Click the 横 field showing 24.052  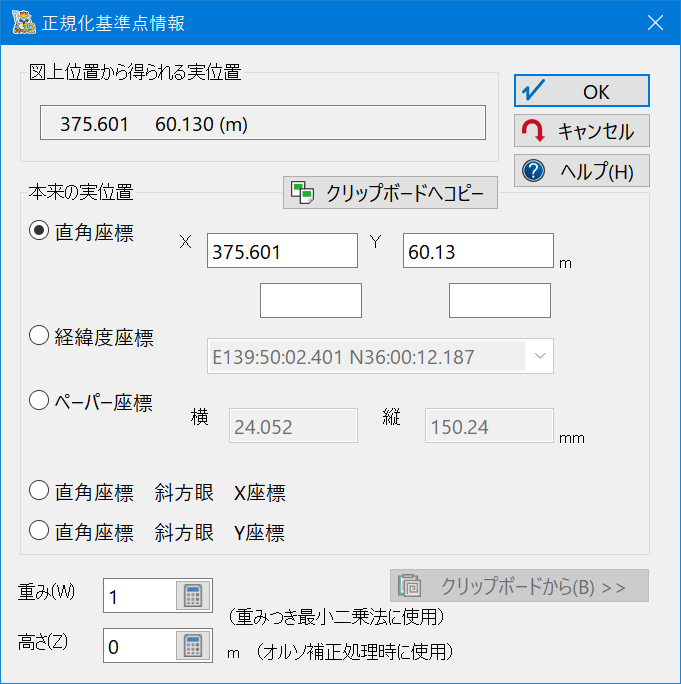click(293, 426)
